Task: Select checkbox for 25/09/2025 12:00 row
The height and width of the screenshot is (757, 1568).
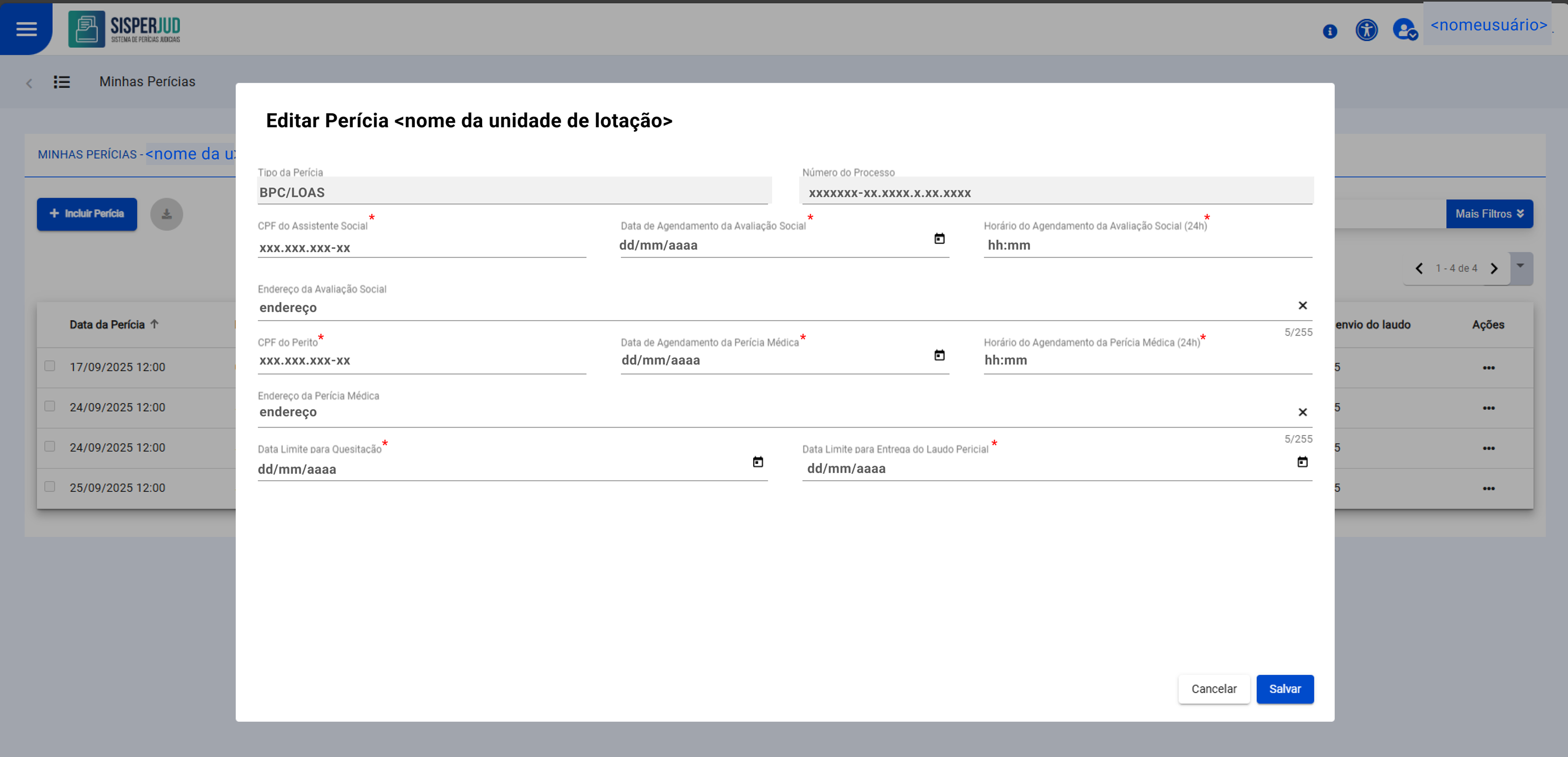Action: click(x=50, y=486)
